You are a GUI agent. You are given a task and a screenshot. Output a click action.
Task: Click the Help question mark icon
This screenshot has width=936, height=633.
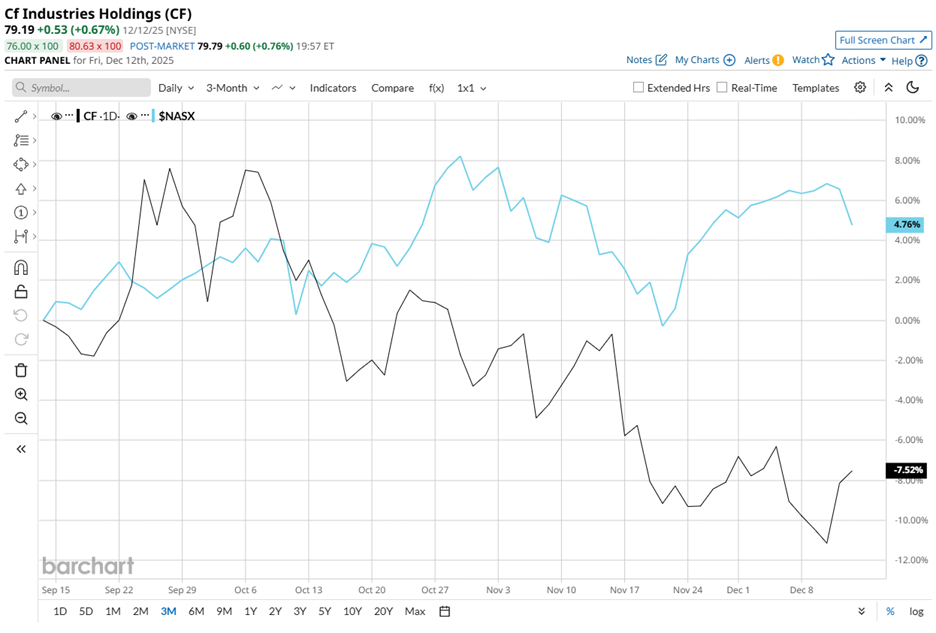[922, 60]
